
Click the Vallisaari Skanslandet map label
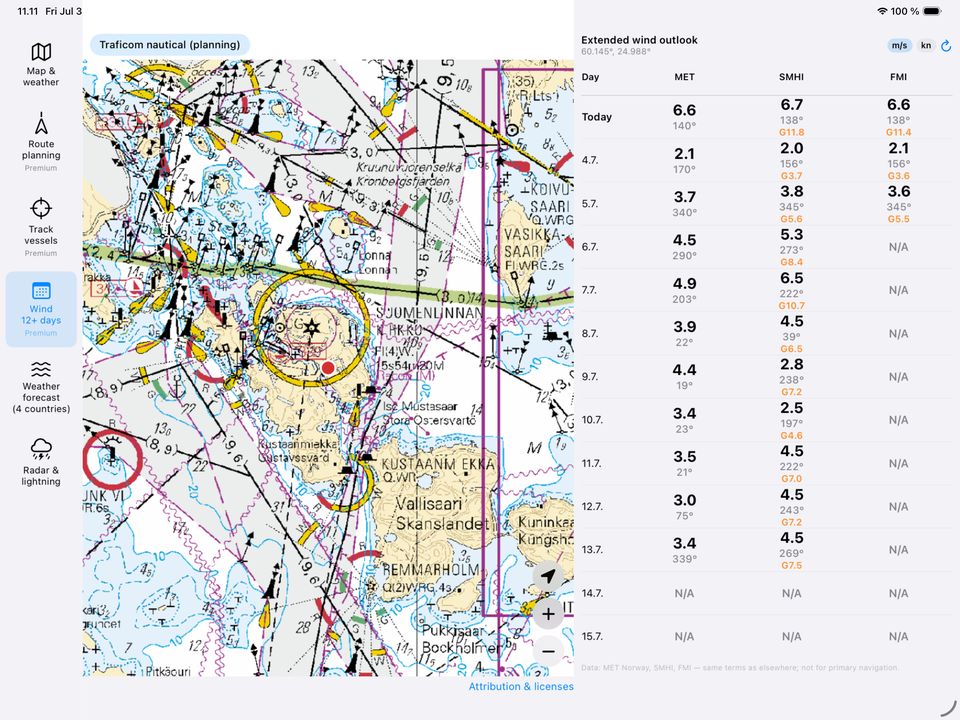pyautogui.click(x=442, y=514)
